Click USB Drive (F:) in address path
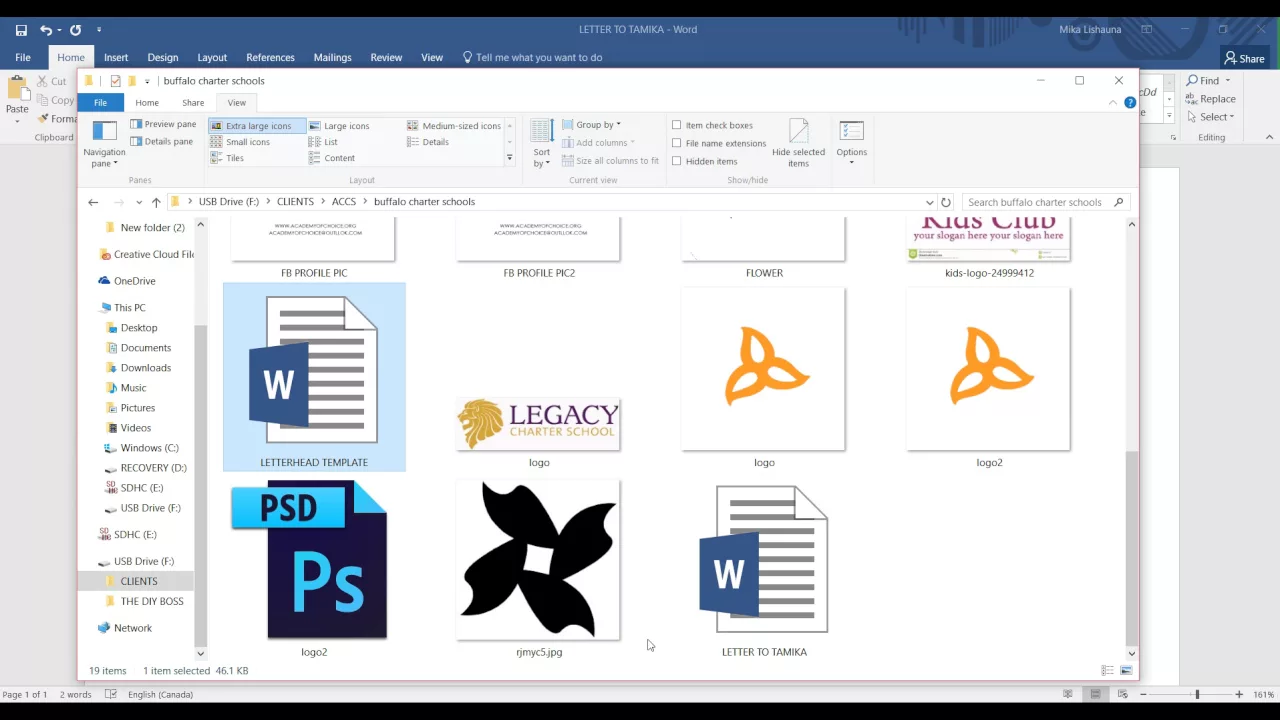The image size is (1280, 720). pyautogui.click(x=228, y=202)
